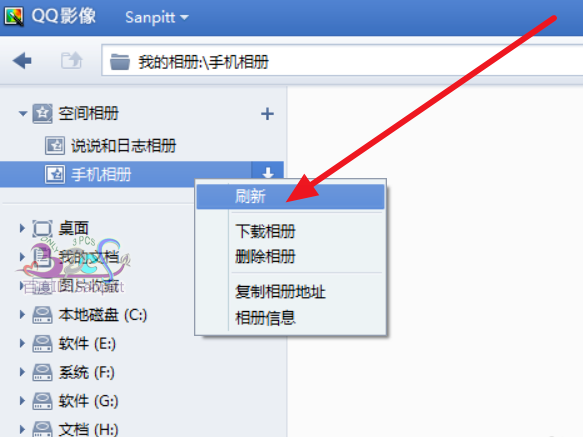Click the 说说和日志相册 album icon
583x437 pixels.
(x=55, y=145)
